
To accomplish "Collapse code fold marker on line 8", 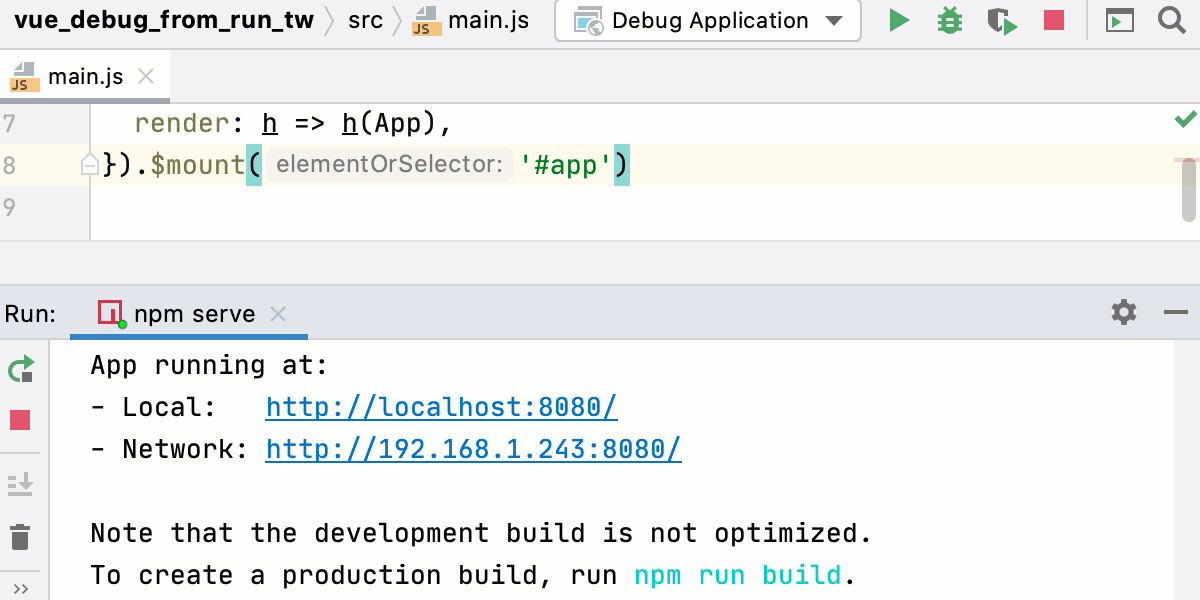I will (x=90, y=164).
